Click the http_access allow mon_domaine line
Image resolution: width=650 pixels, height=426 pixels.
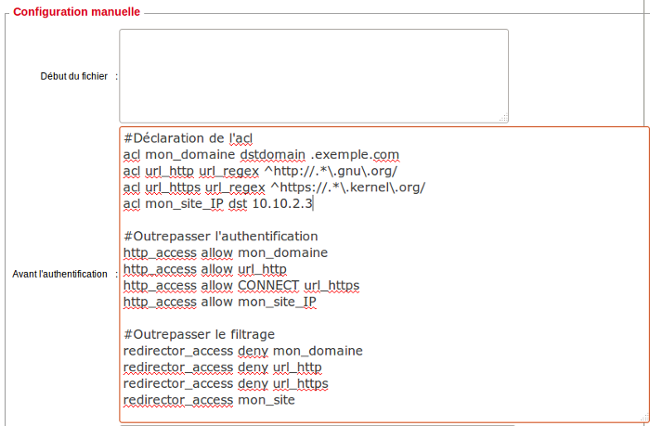(x=225, y=252)
